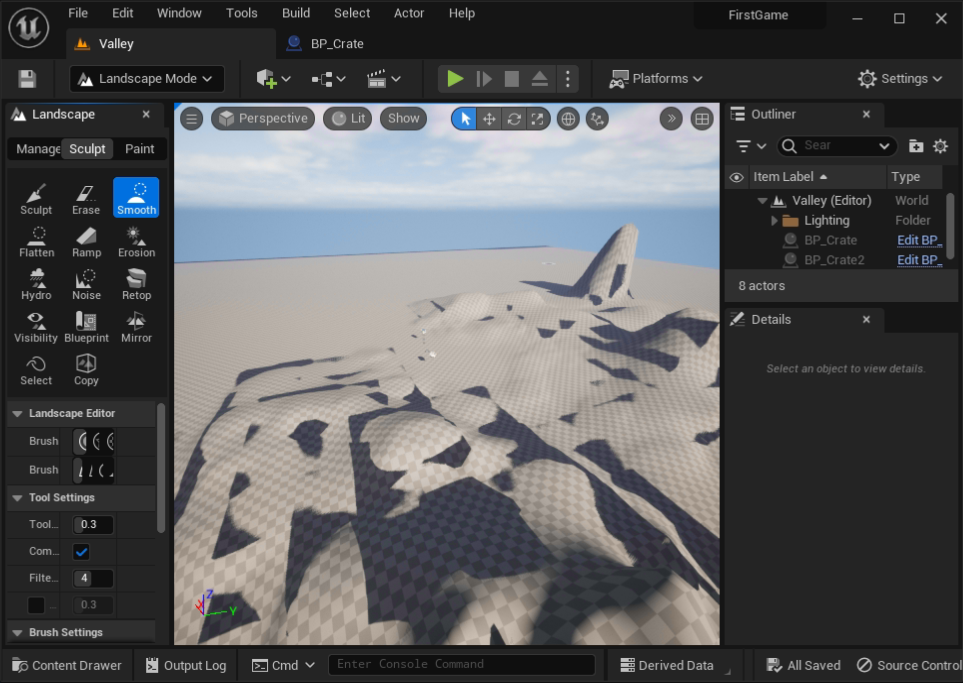Click Edit BP link for BP_Crate2
This screenshot has width=963, height=683.
[x=919, y=260]
